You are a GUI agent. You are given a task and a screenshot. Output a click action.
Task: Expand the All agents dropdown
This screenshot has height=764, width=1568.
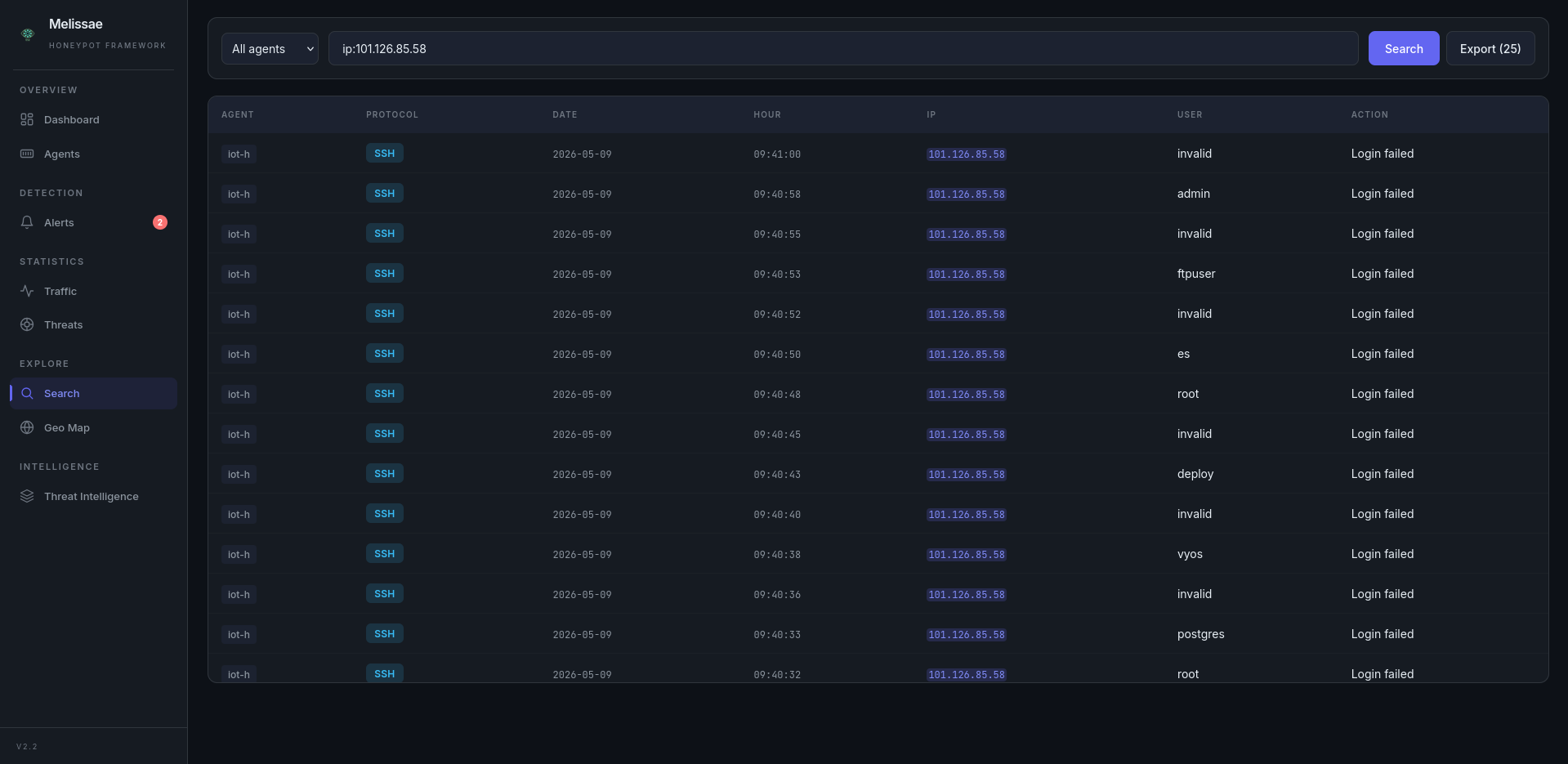click(x=270, y=48)
